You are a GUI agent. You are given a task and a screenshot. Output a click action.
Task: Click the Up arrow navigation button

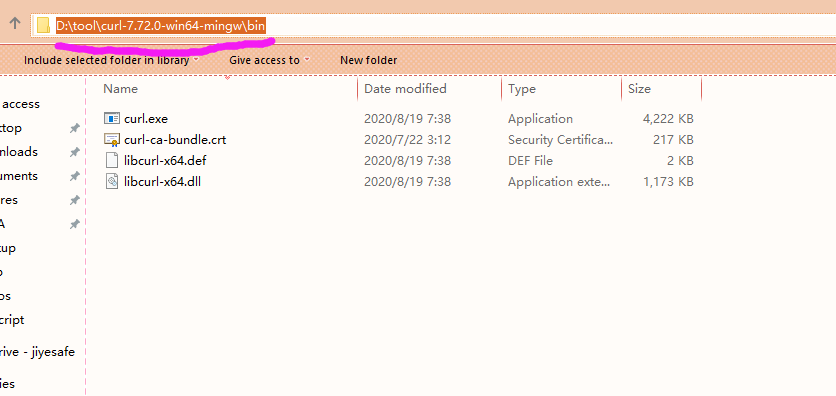click(15, 23)
